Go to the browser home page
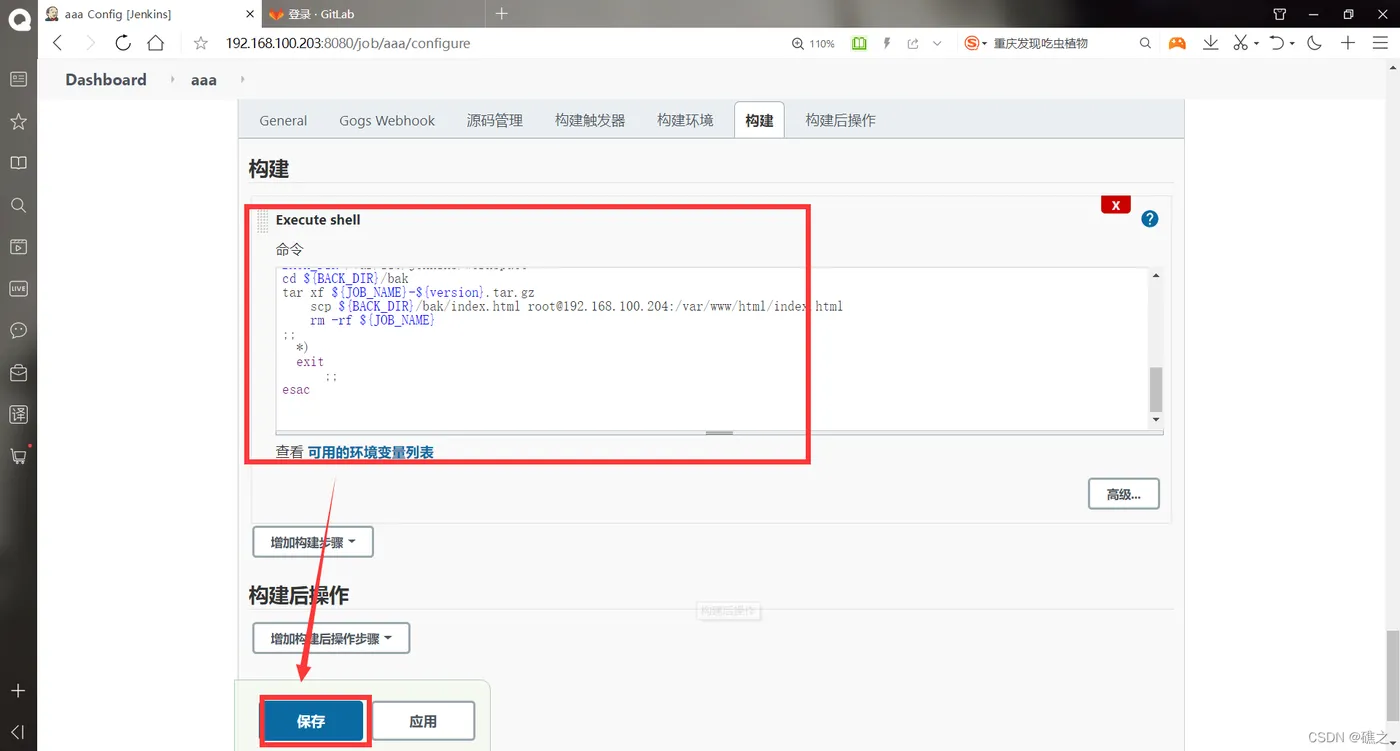1400x751 pixels. coord(155,43)
